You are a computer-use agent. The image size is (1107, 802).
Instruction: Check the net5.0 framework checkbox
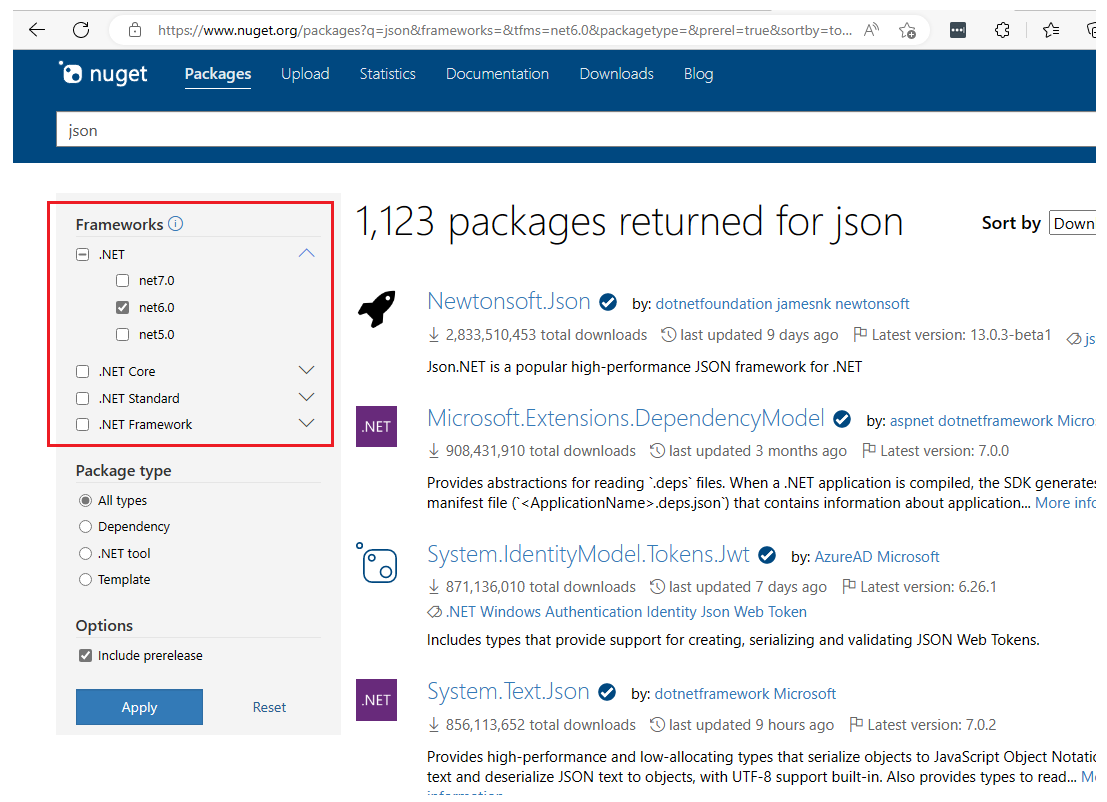[x=123, y=335]
